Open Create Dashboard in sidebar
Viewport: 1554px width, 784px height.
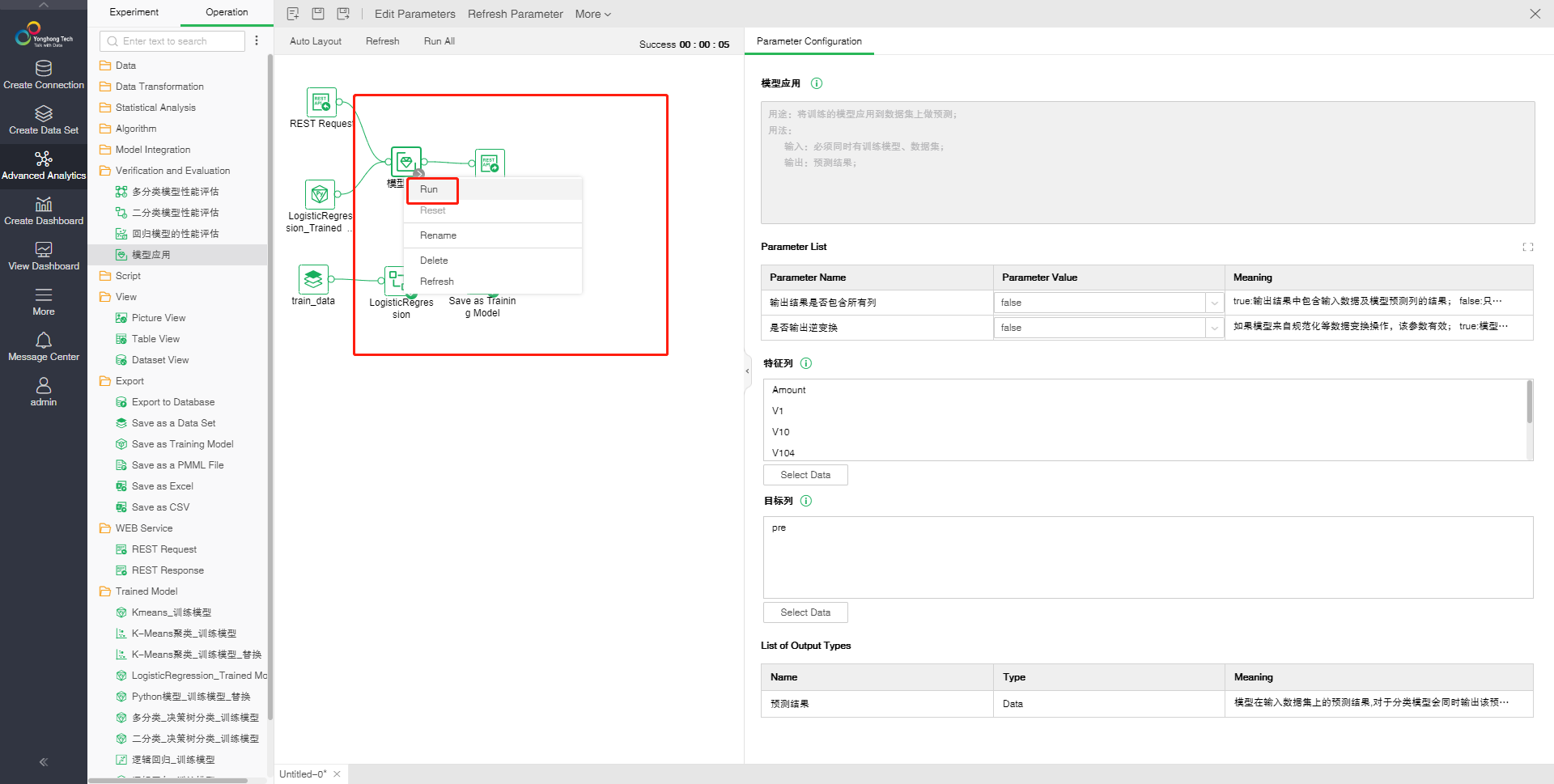[x=44, y=210]
